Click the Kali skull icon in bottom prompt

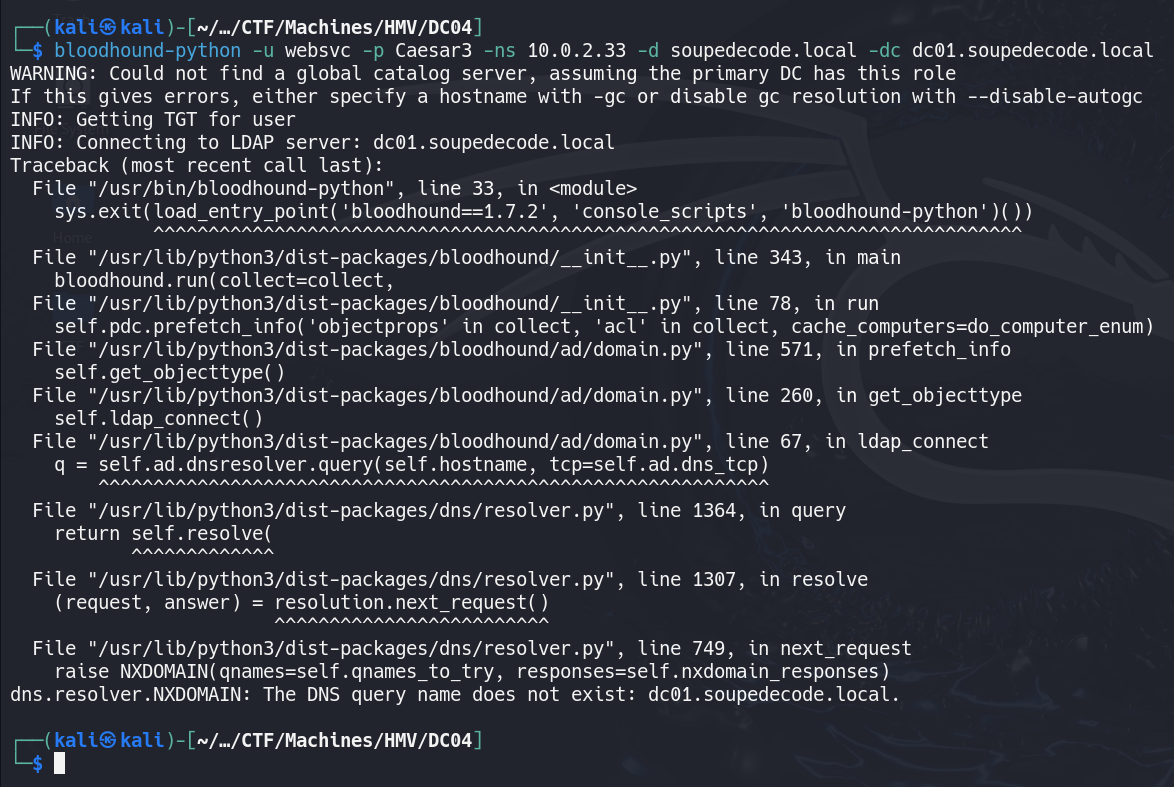point(108,740)
